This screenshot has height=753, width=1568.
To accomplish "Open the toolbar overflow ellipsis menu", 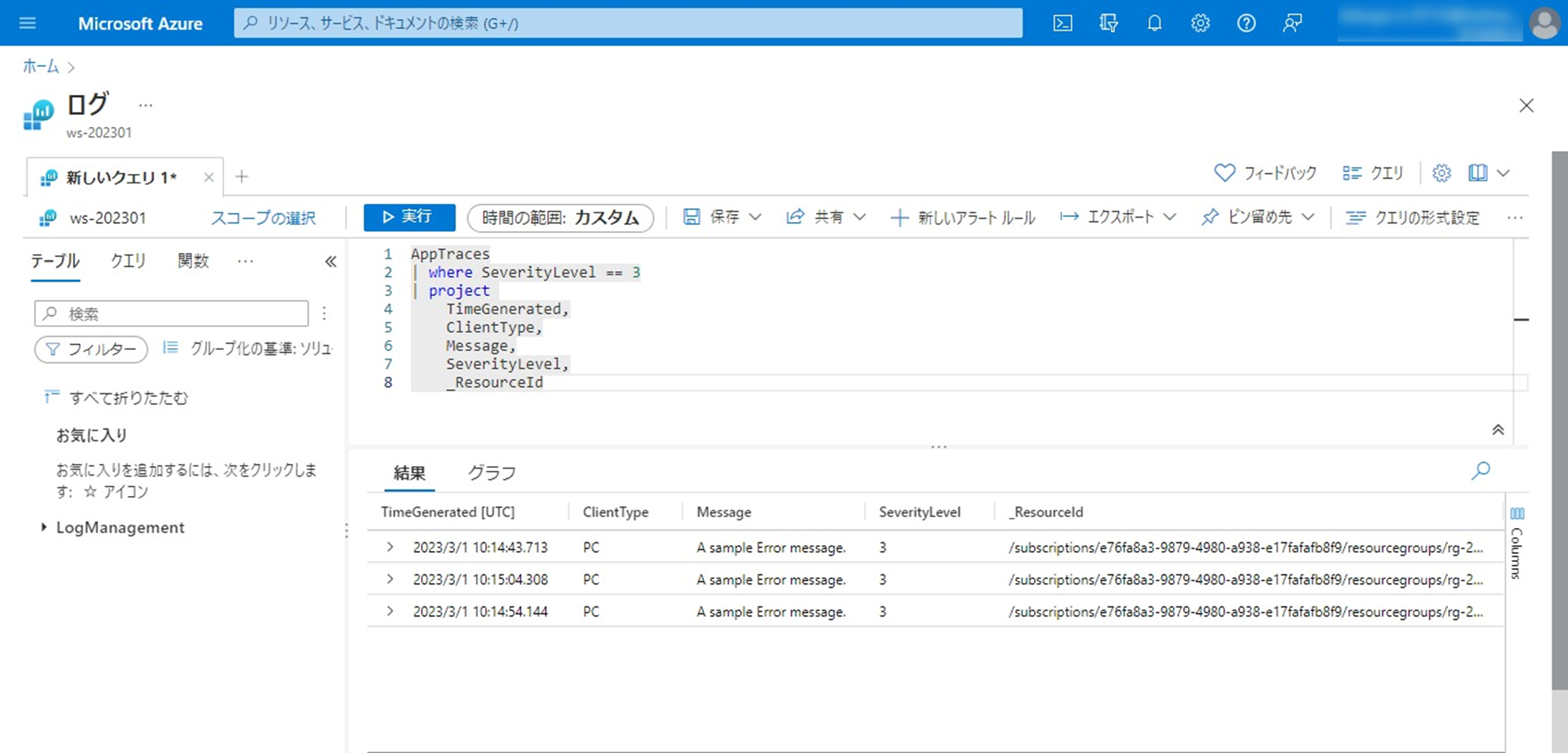I will tap(1515, 218).
